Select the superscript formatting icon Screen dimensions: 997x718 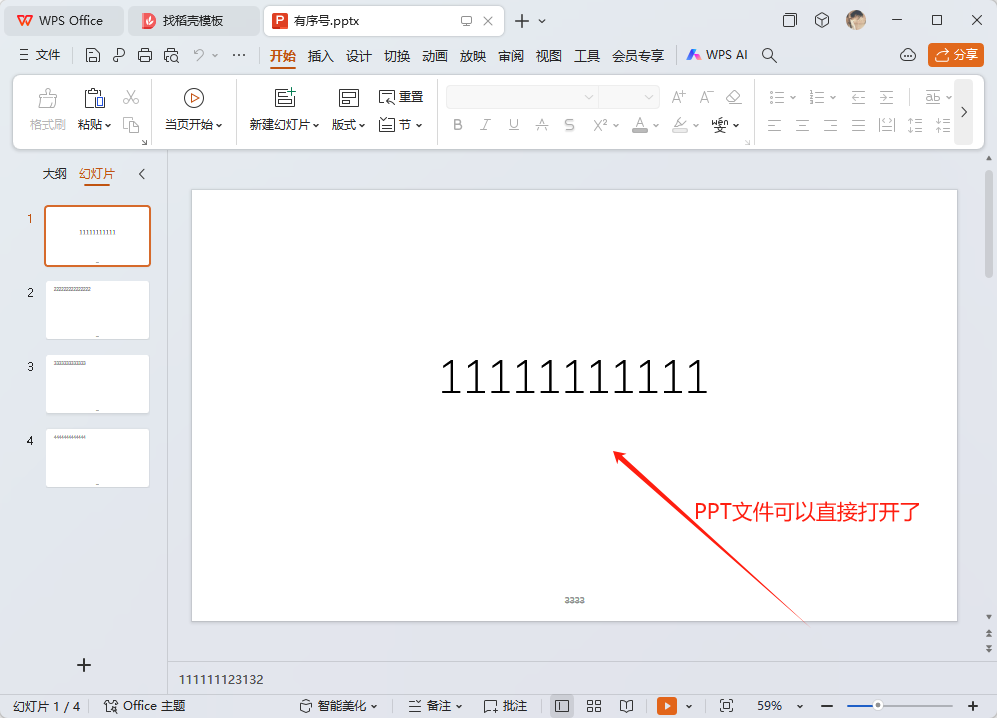pos(600,124)
